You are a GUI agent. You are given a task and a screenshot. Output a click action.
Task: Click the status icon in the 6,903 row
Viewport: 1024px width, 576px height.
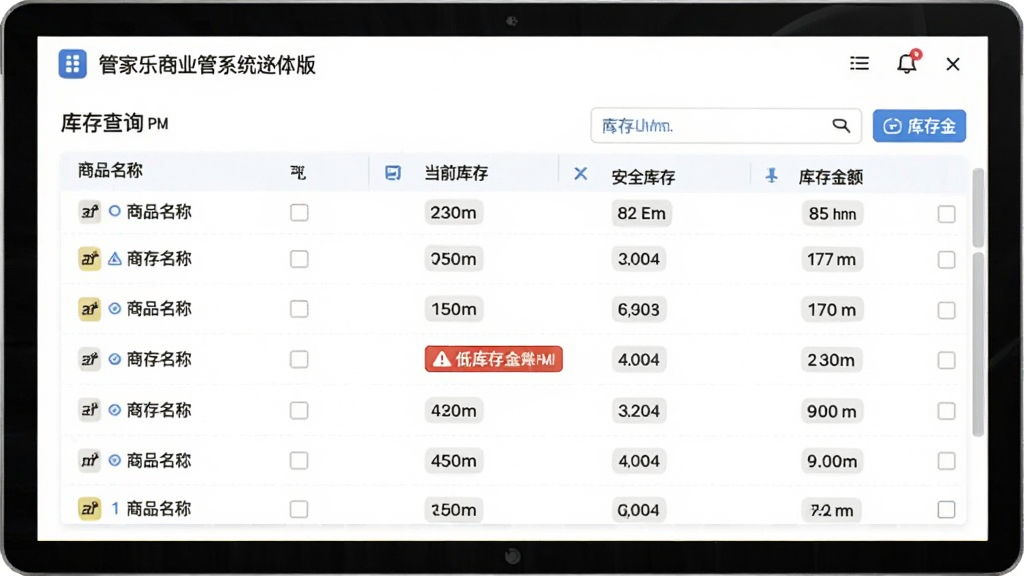[x=115, y=308]
